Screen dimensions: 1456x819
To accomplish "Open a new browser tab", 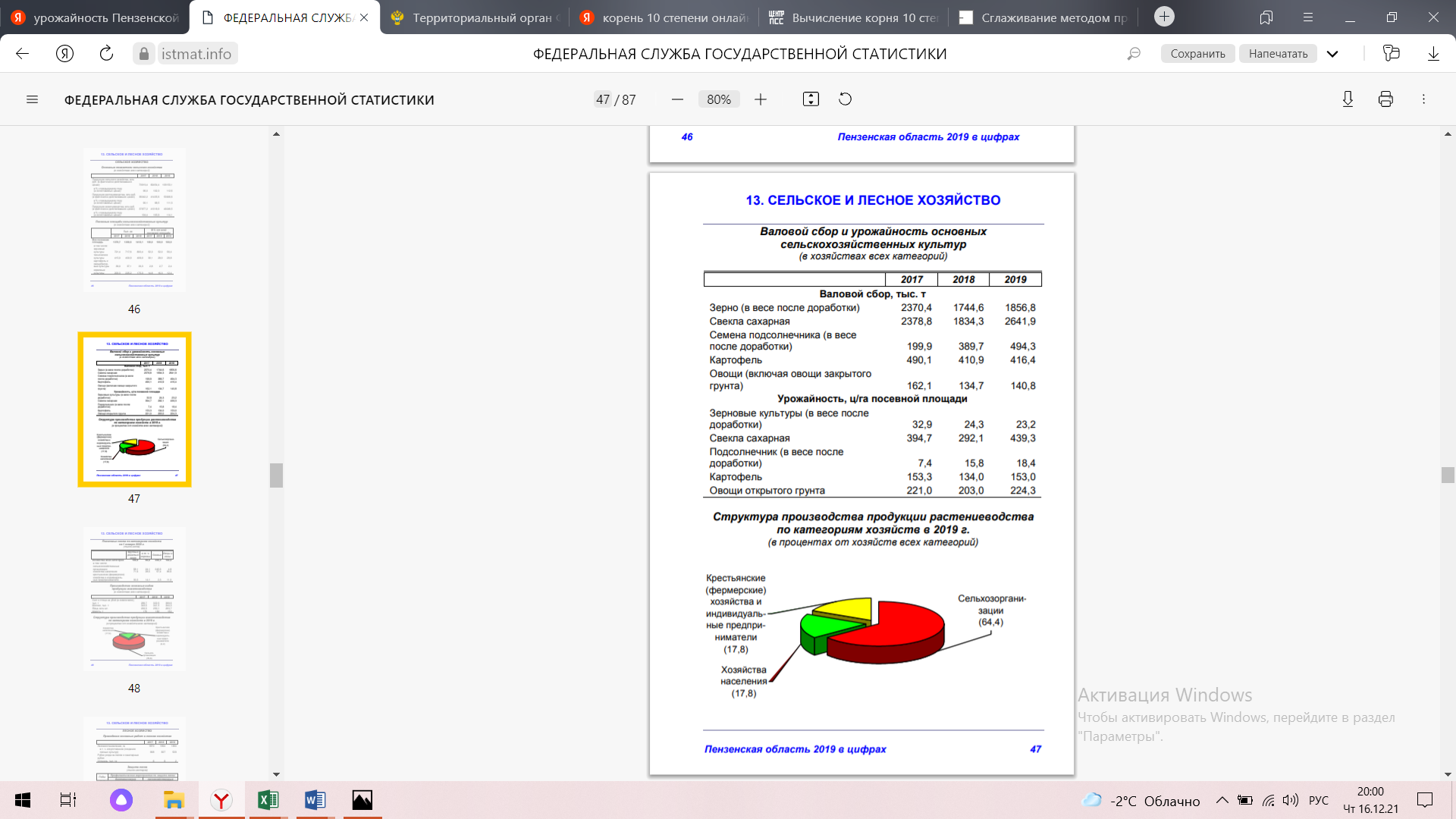I will pos(1164,17).
